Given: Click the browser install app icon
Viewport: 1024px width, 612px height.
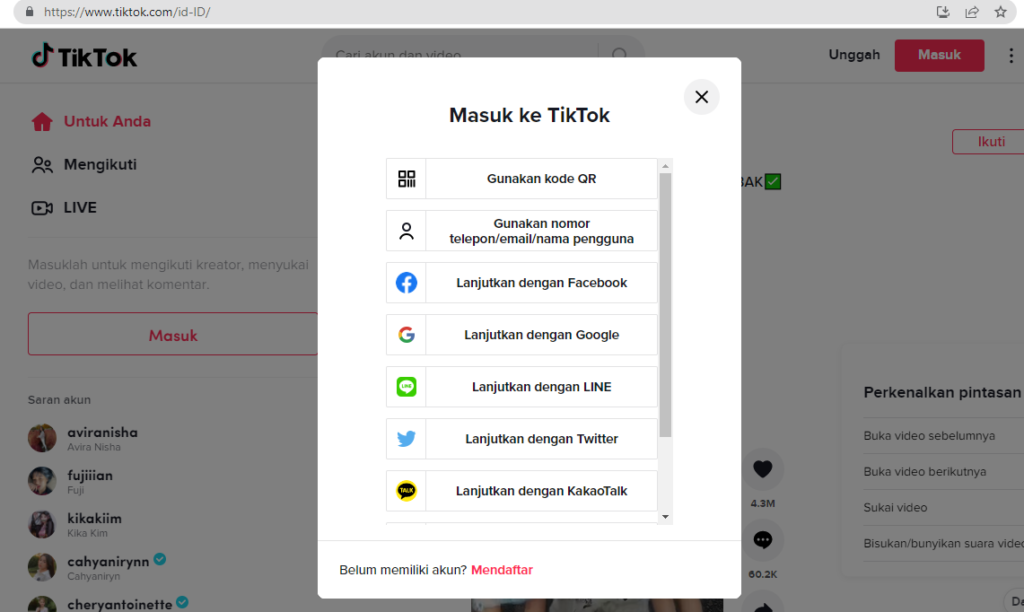Looking at the screenshot, I should click(x=943, y=12).
